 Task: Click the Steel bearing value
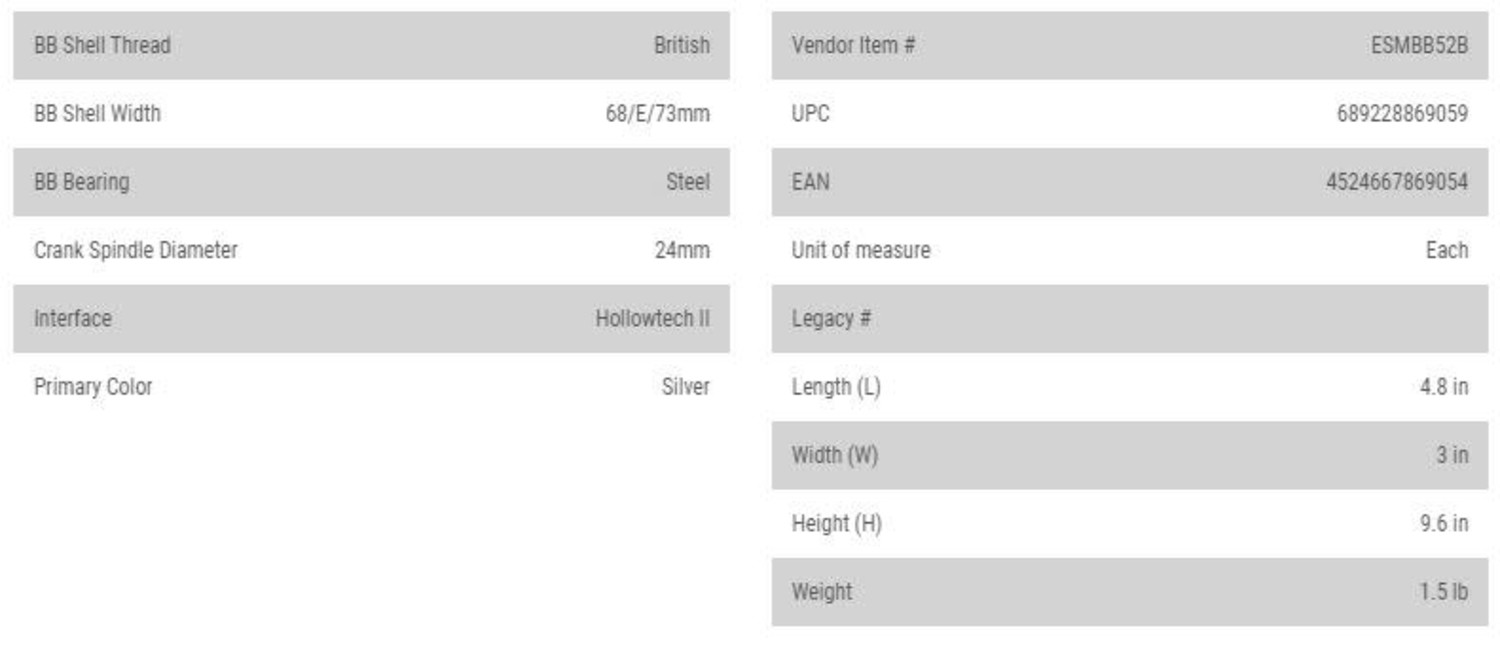pos(688,182)
